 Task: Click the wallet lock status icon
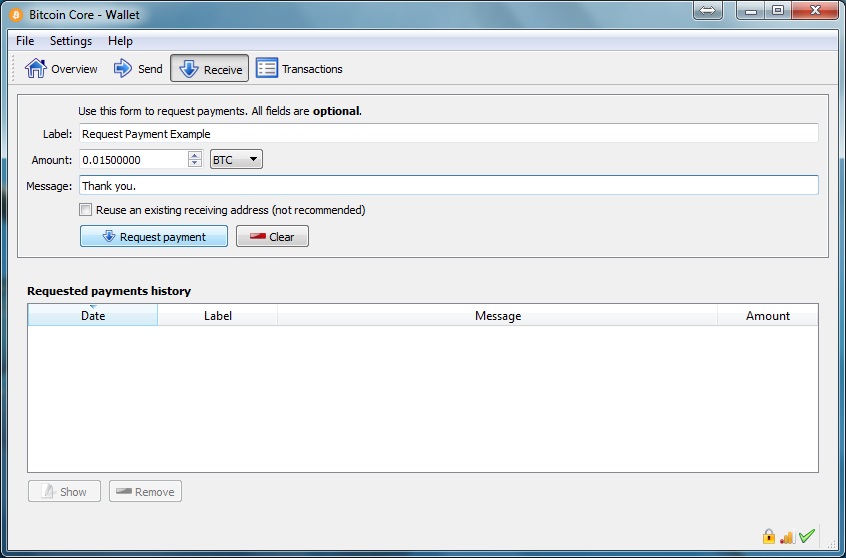pos(768,536)
